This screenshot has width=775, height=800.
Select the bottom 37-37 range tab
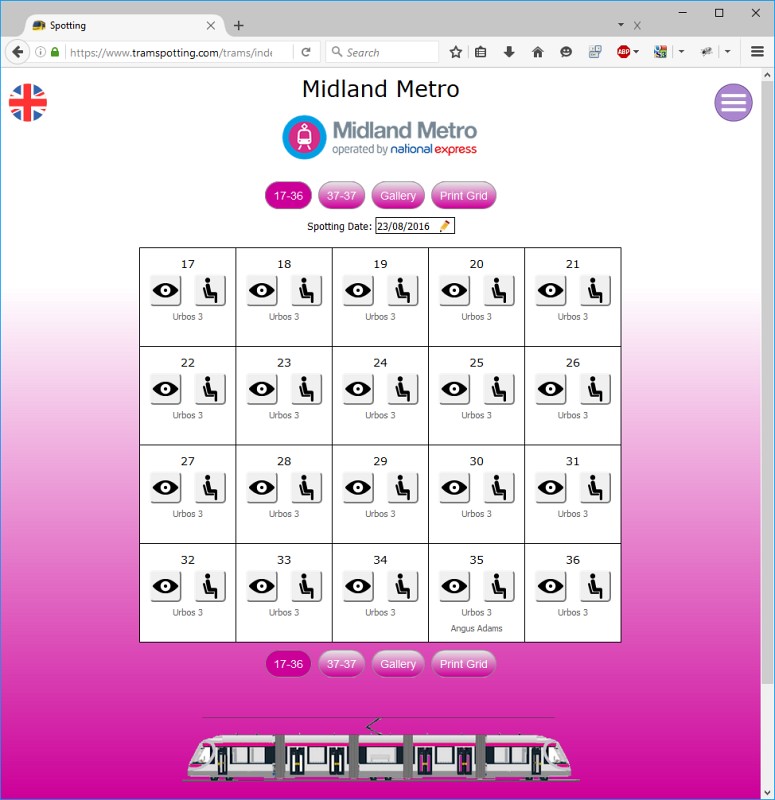pos(341,664)
